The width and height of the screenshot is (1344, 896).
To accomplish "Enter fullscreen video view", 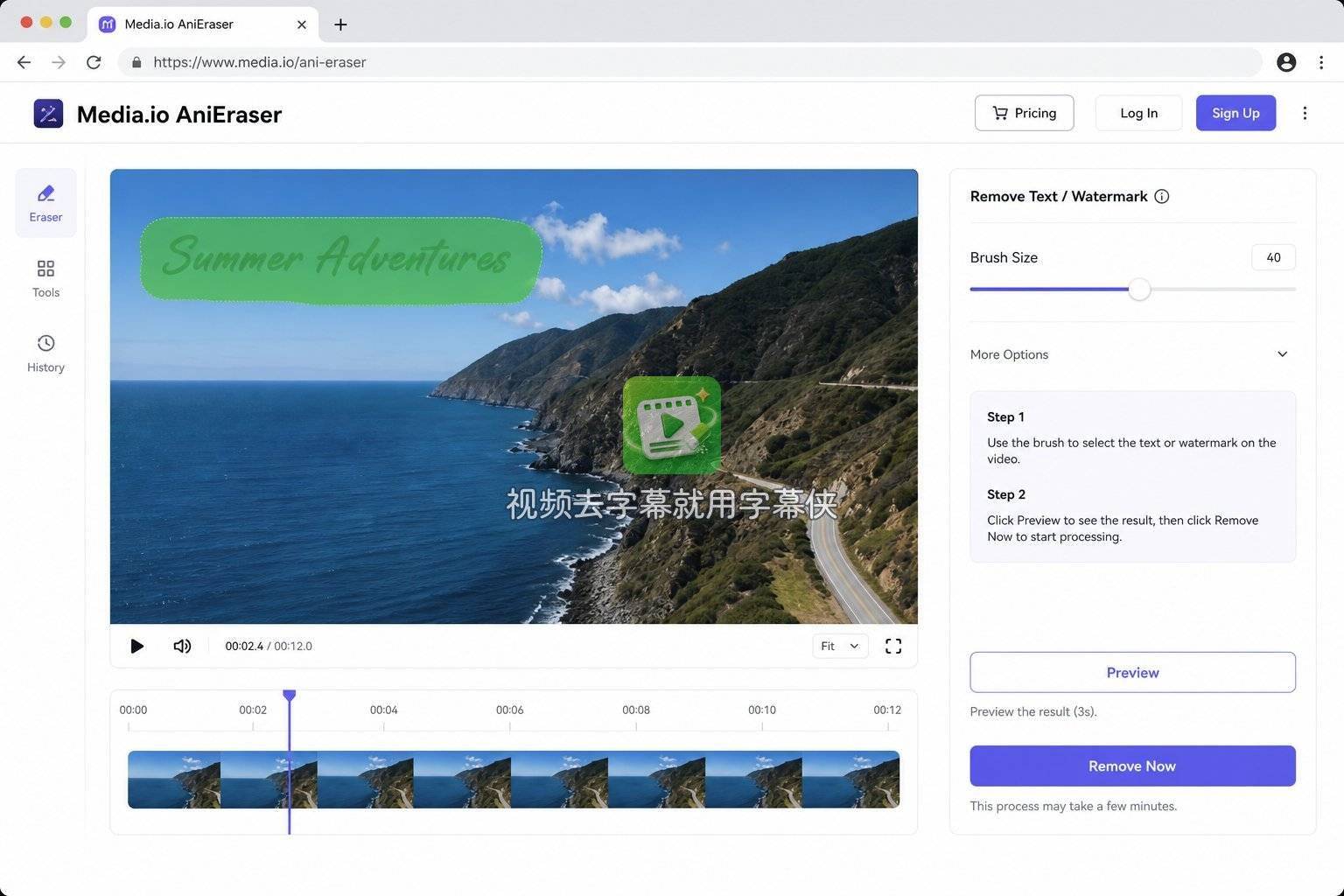I will pos(893,646).
